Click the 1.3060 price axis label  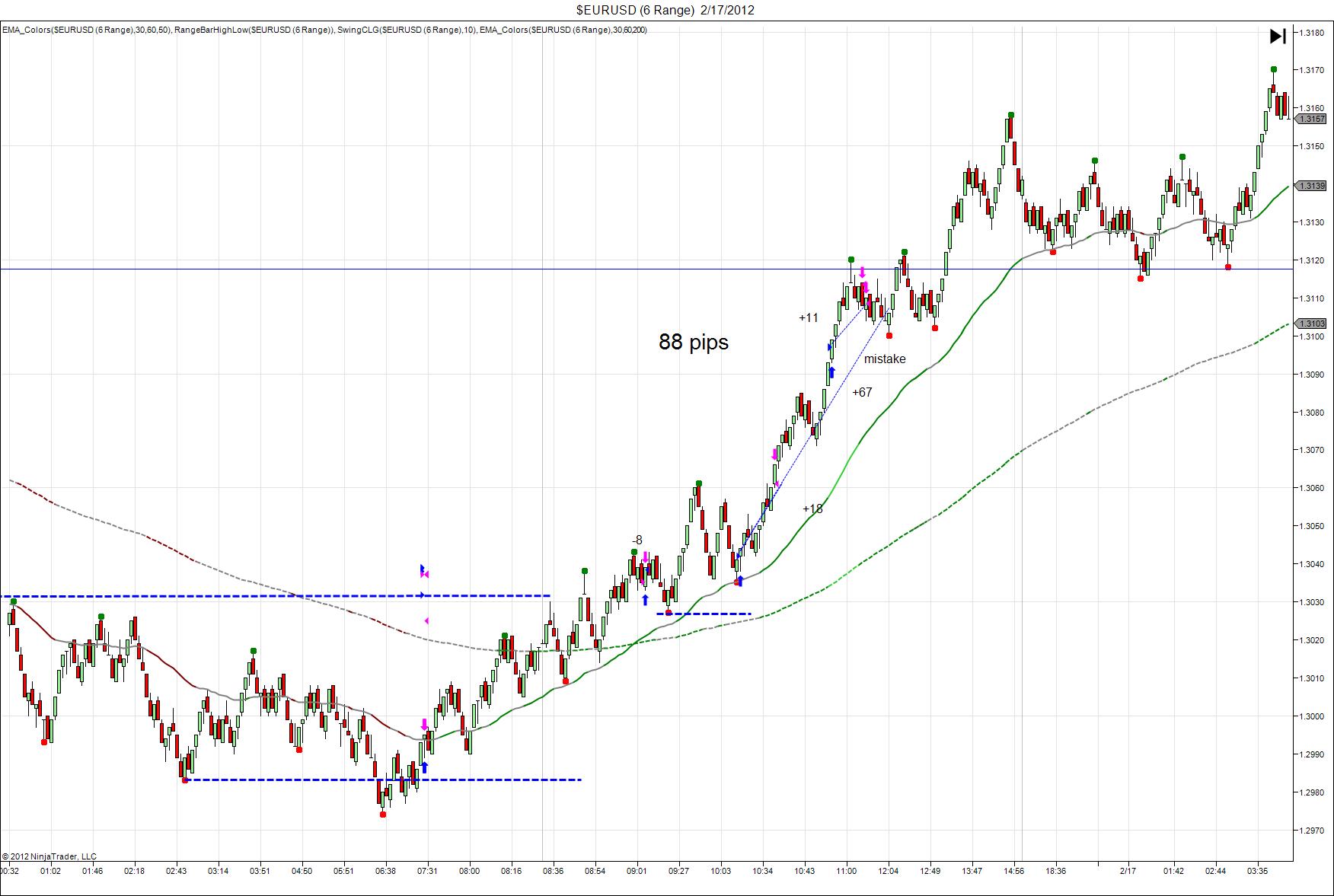tap(1313, 488)
